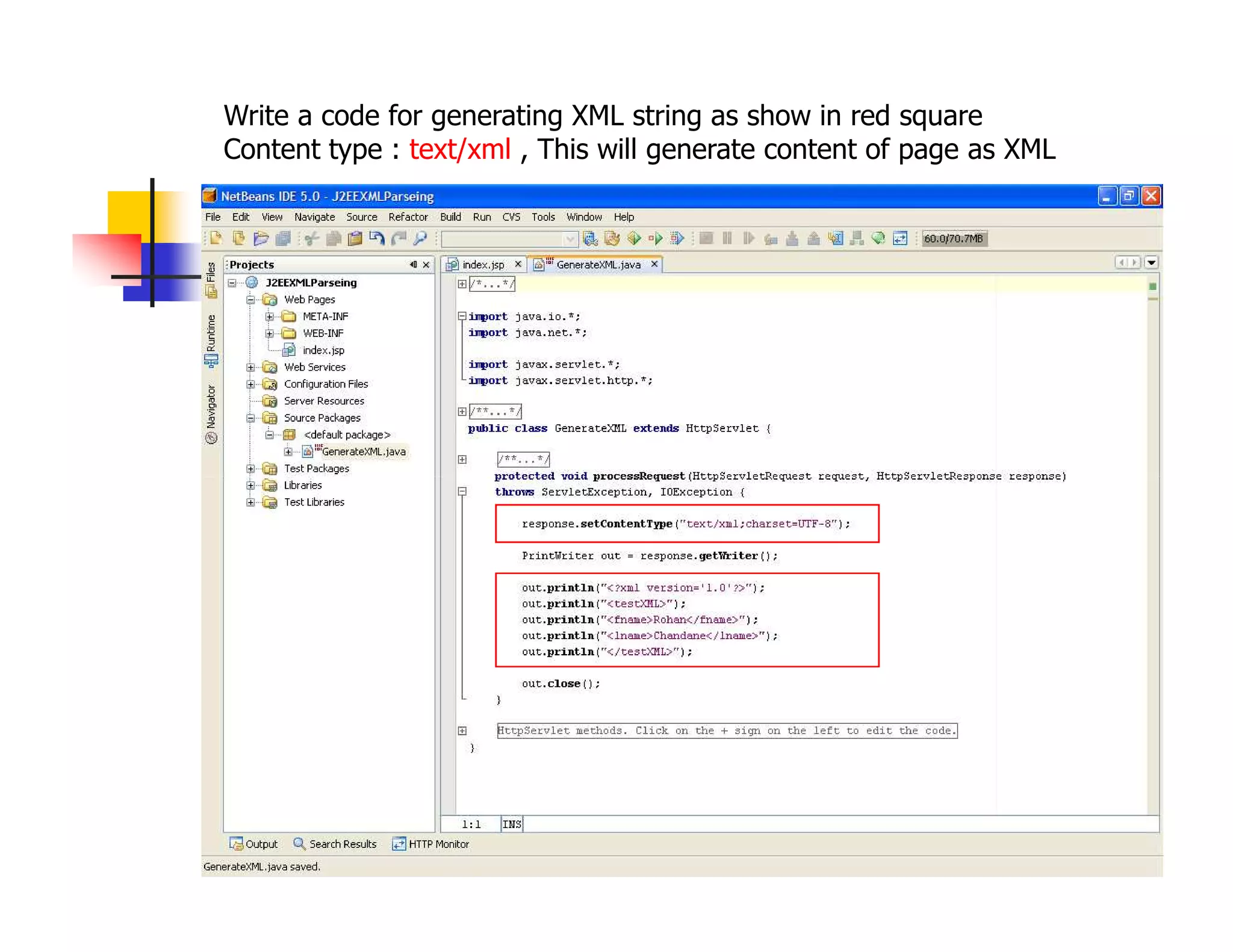Expand the Test Libraries node

tap(250, 502)
